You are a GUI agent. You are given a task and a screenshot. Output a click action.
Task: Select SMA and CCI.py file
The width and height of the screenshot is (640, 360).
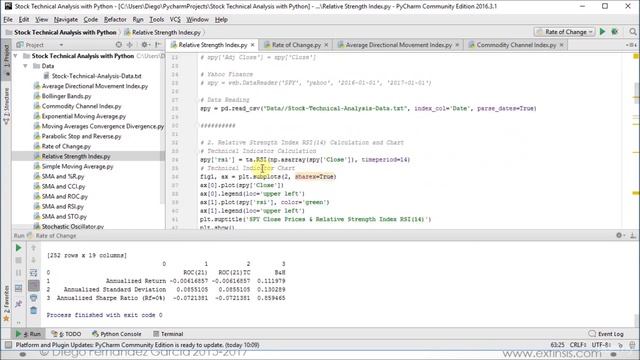click(x=63, y=186)
